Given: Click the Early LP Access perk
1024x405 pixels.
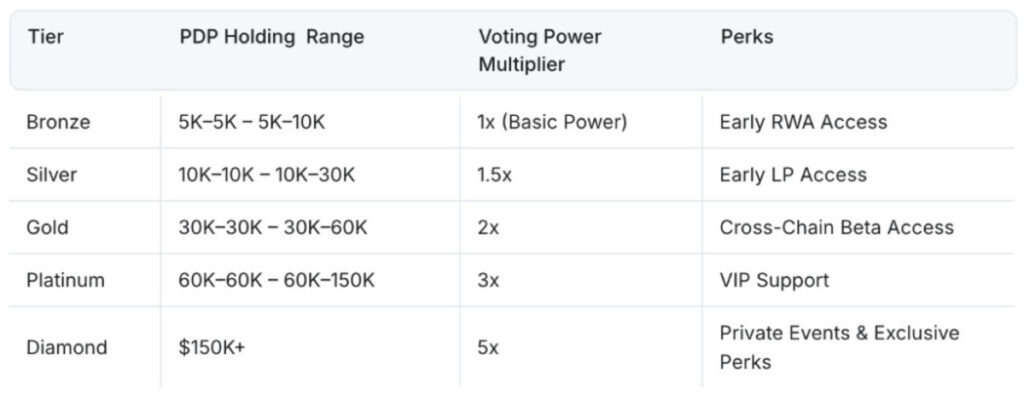Looking at the screenshot, I should (793, 174).
